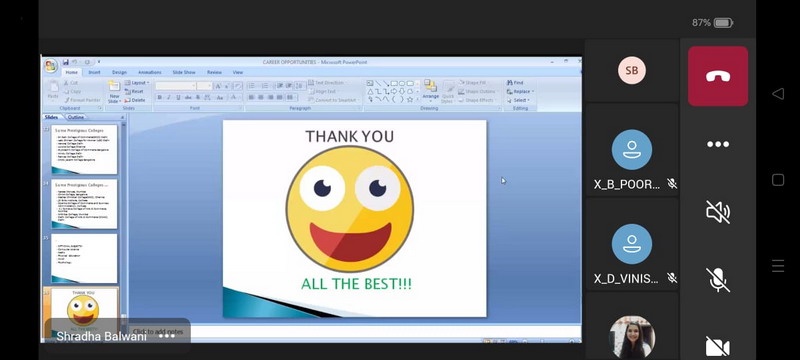The height and width of the screenshot is (360, 800).
Task: End the call with red hang-up button
Action: pos(718,76)
